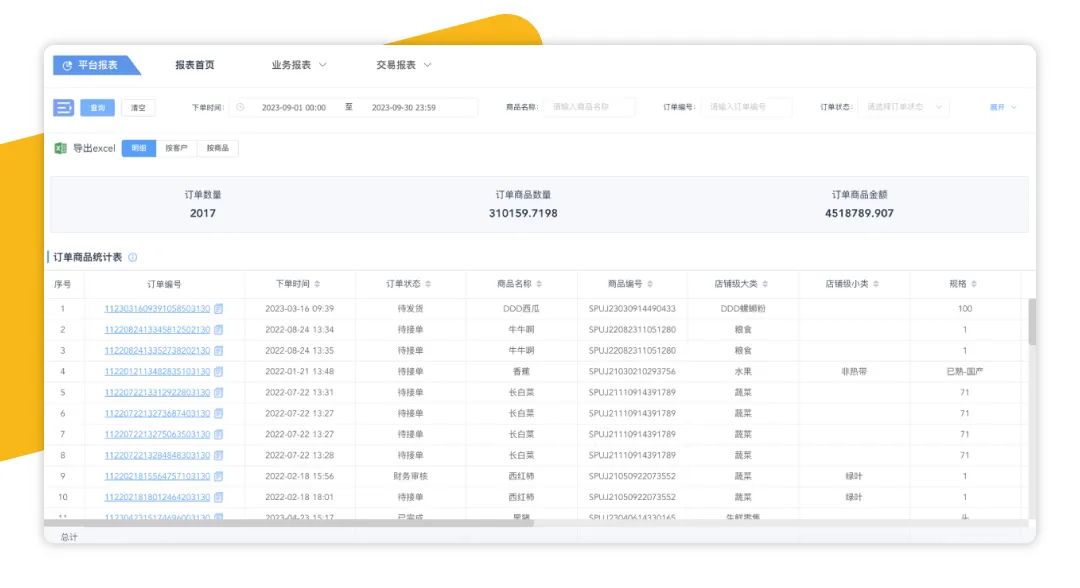This screenshot has width=1080, height=588.
Task: Open the order link in row 9
Action: (x=157, y=476)
